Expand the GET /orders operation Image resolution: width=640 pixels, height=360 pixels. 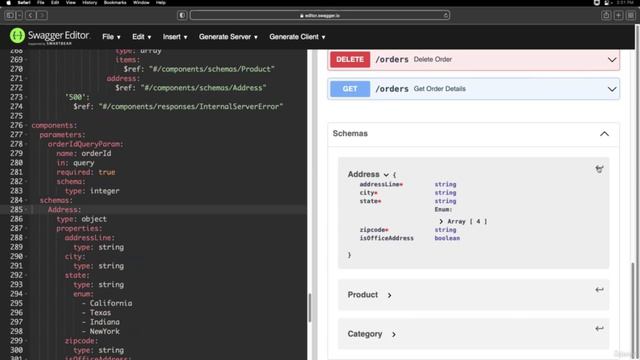(473, 89)
